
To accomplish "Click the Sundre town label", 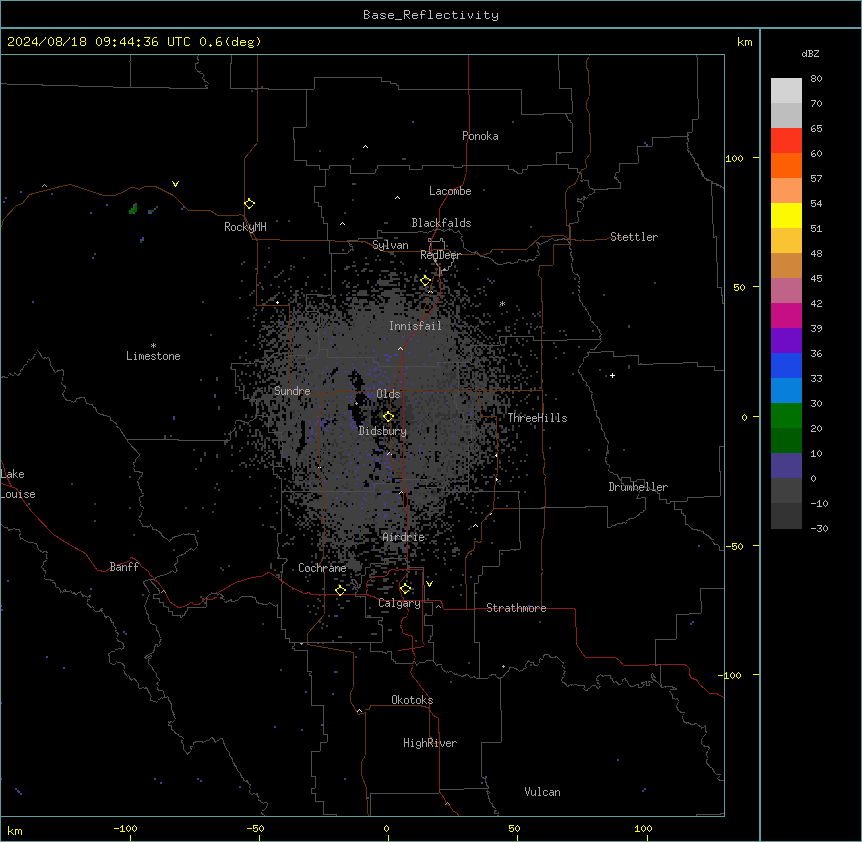I will click(292, 391).
